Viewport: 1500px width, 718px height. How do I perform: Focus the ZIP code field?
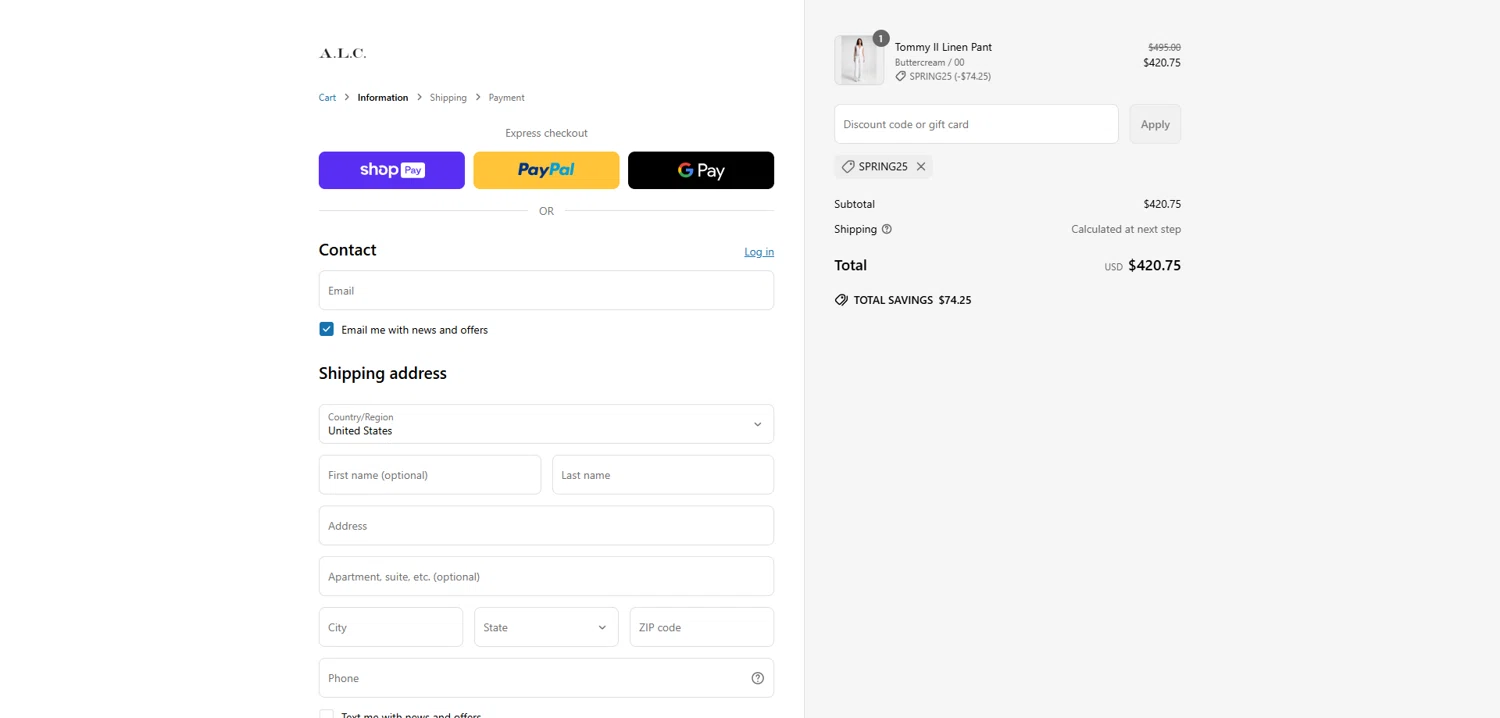[702, 627]
